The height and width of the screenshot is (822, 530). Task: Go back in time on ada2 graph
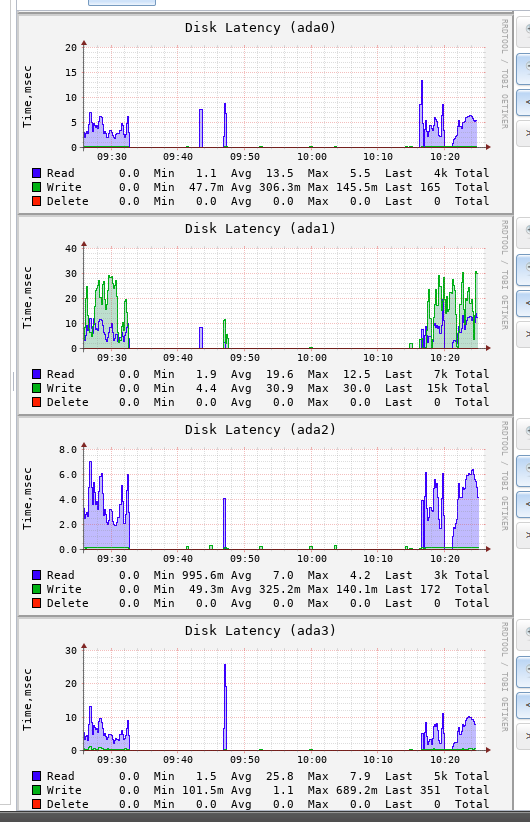524,504
